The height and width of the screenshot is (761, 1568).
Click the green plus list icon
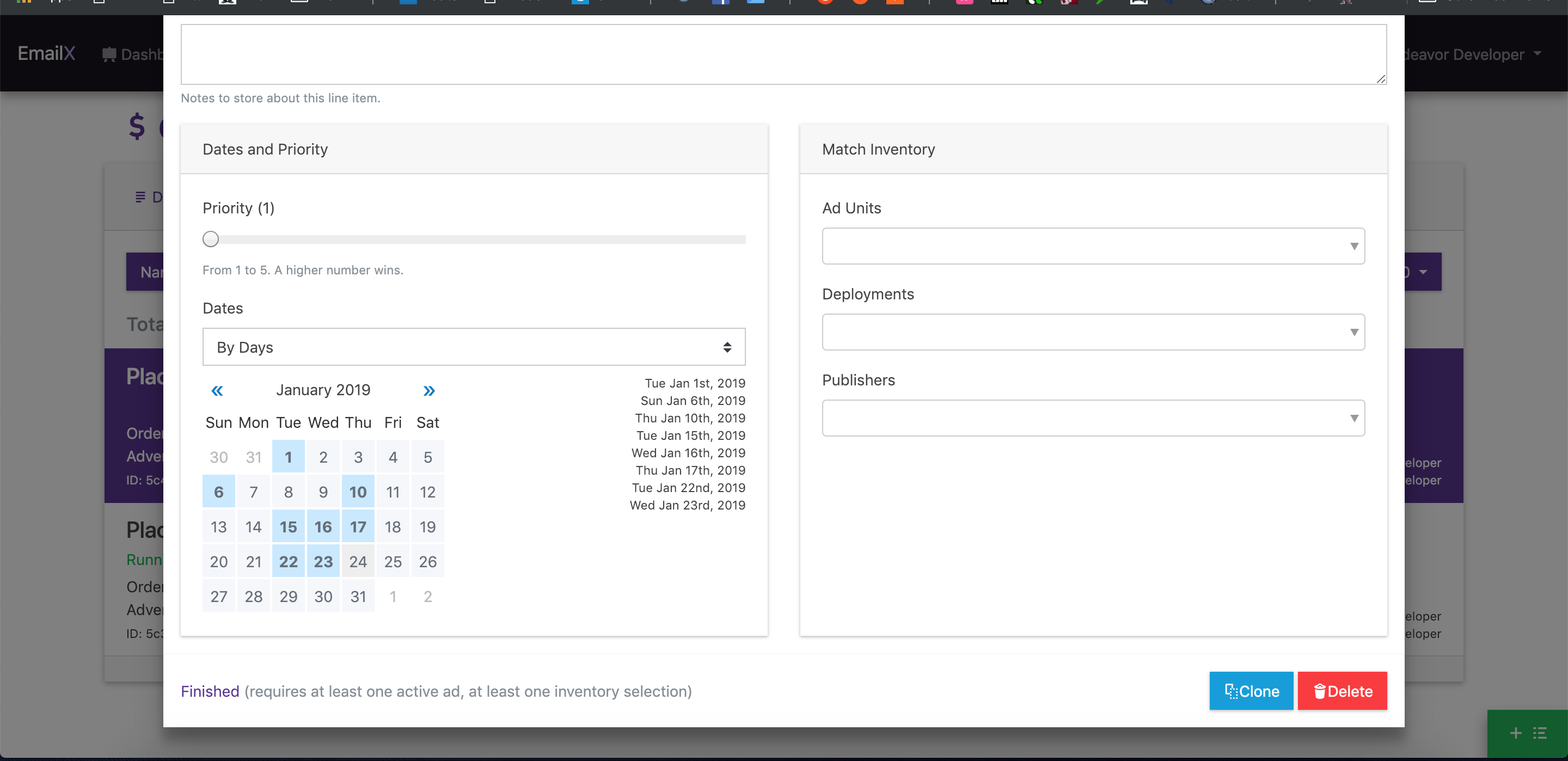pyautogui.click(x=1527, y=733)
